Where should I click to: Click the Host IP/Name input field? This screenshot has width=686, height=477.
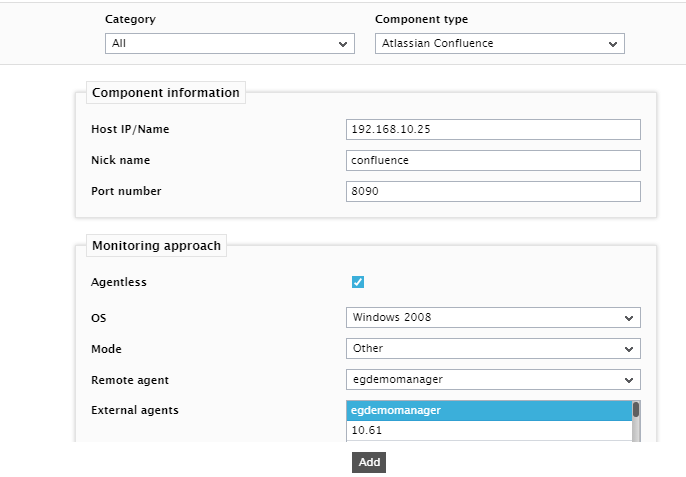pos(493,130)
